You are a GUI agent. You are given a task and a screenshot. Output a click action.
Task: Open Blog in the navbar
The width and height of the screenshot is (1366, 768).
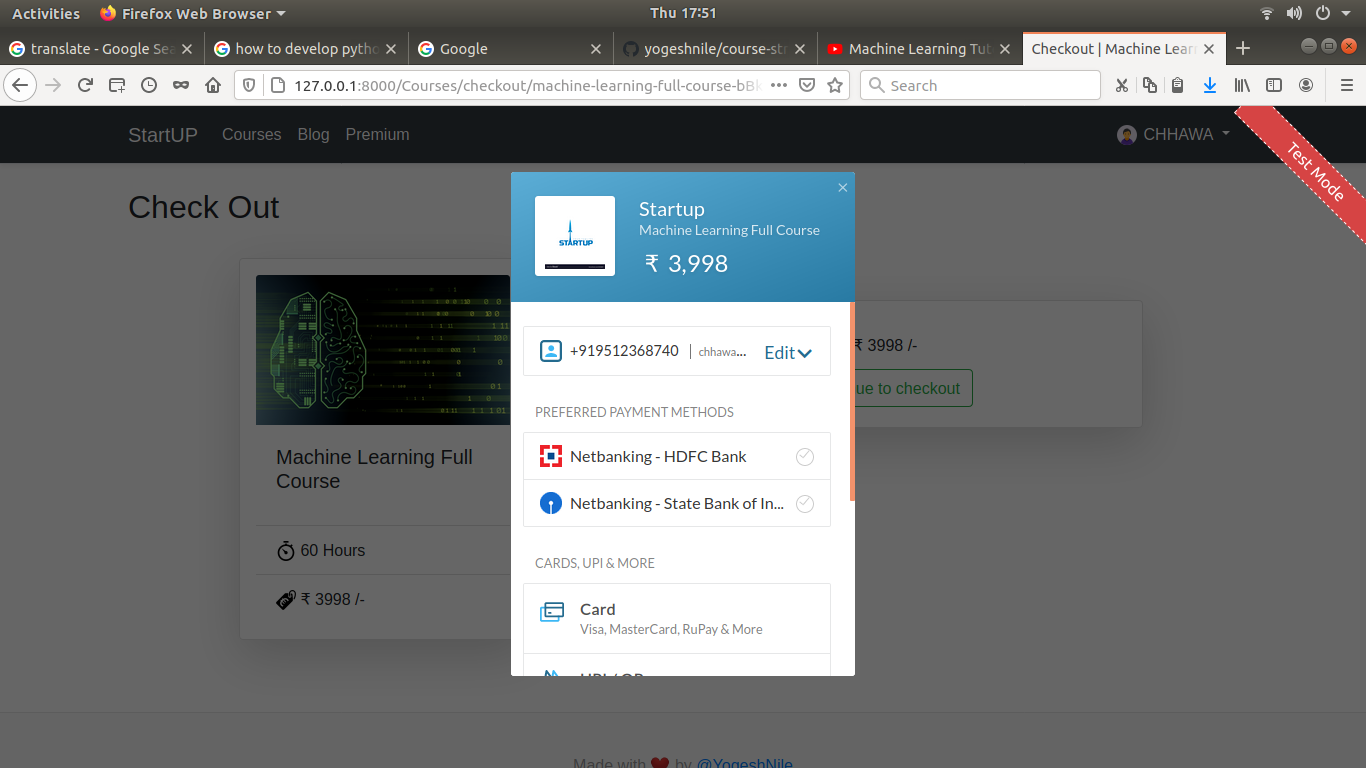(313, 134)
